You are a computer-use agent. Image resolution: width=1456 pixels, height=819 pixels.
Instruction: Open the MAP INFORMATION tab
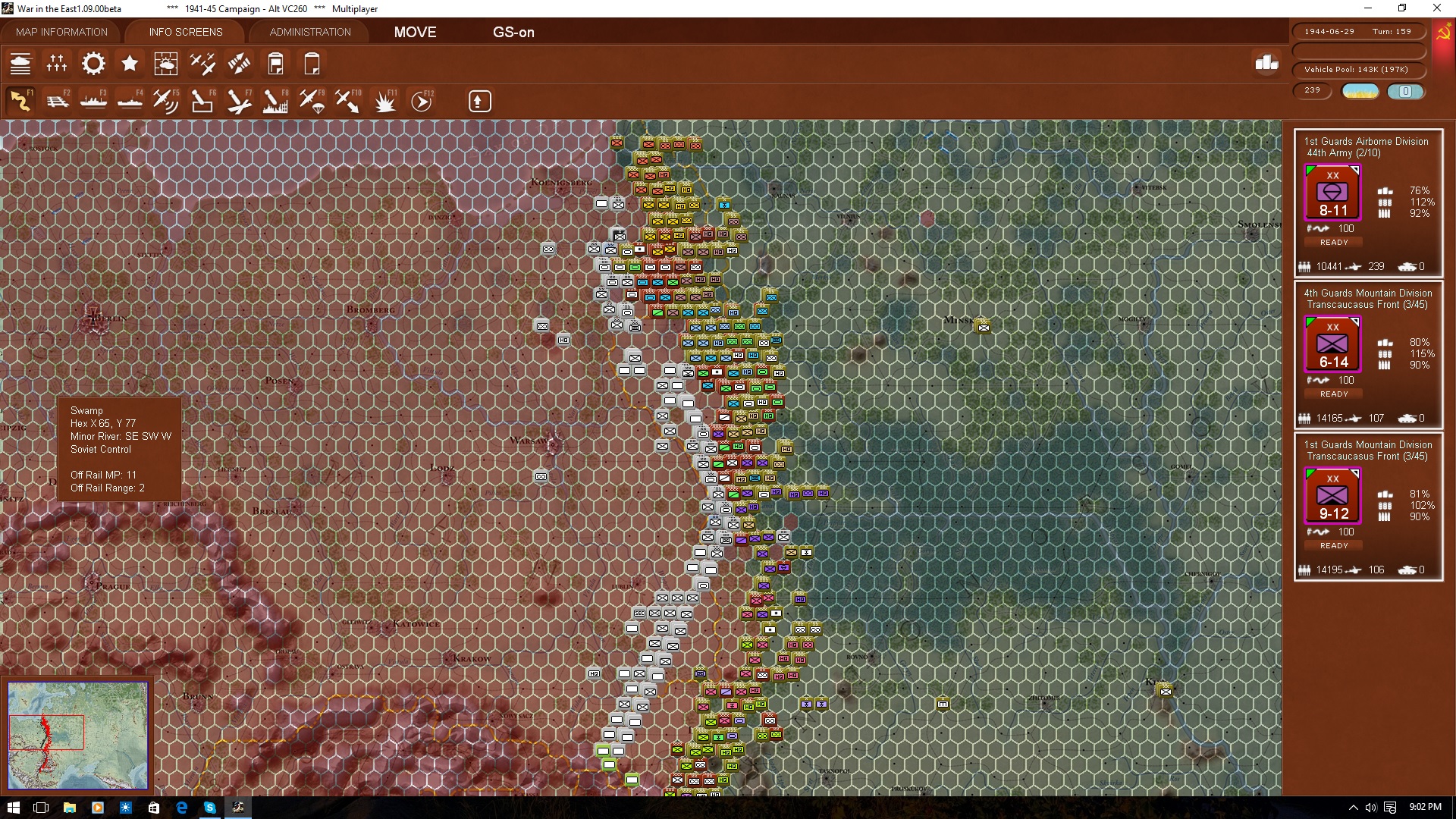pyautogui.click(x=61, y=32)
